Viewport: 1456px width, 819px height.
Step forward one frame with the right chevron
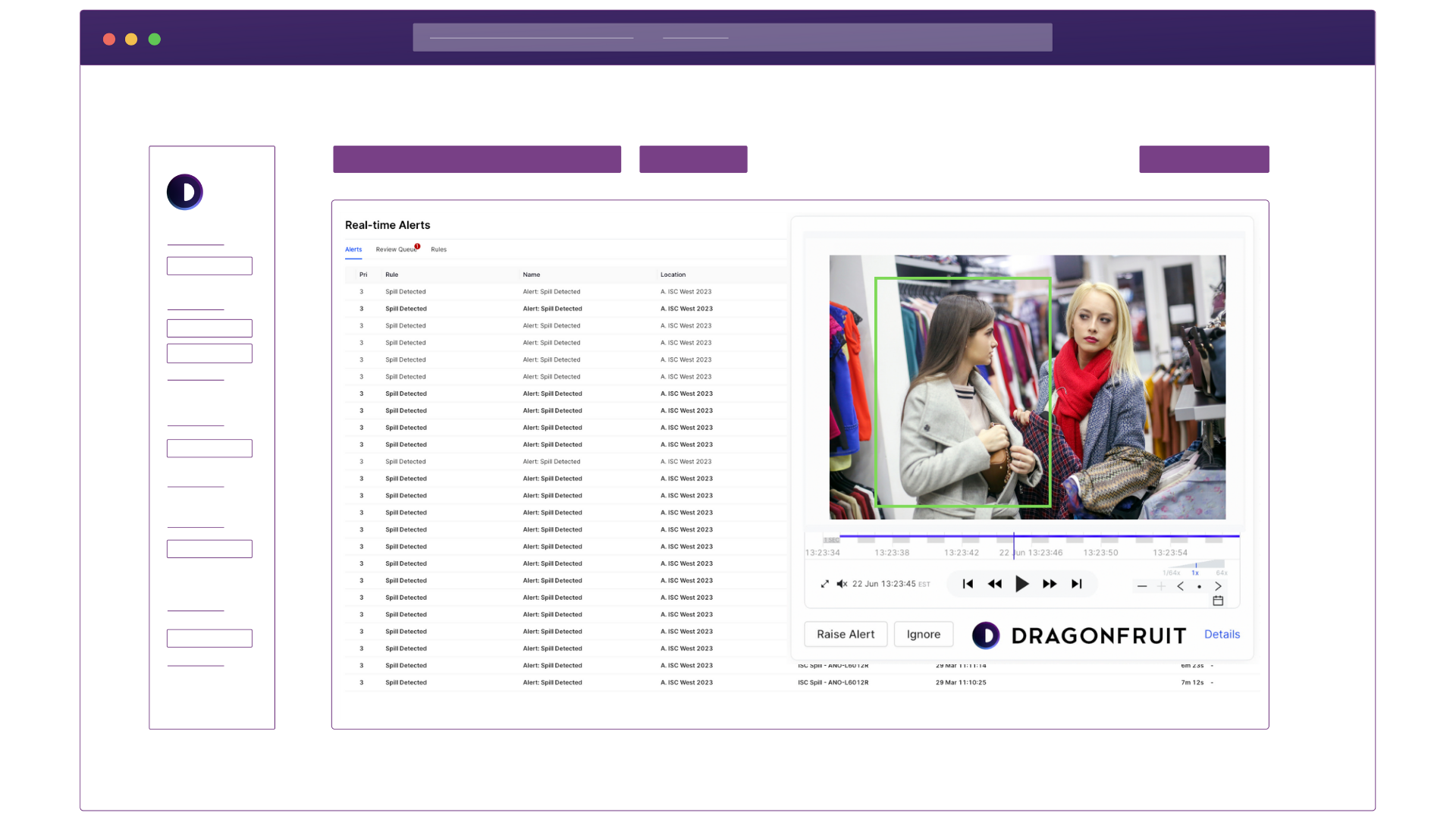coord(1219,586)
